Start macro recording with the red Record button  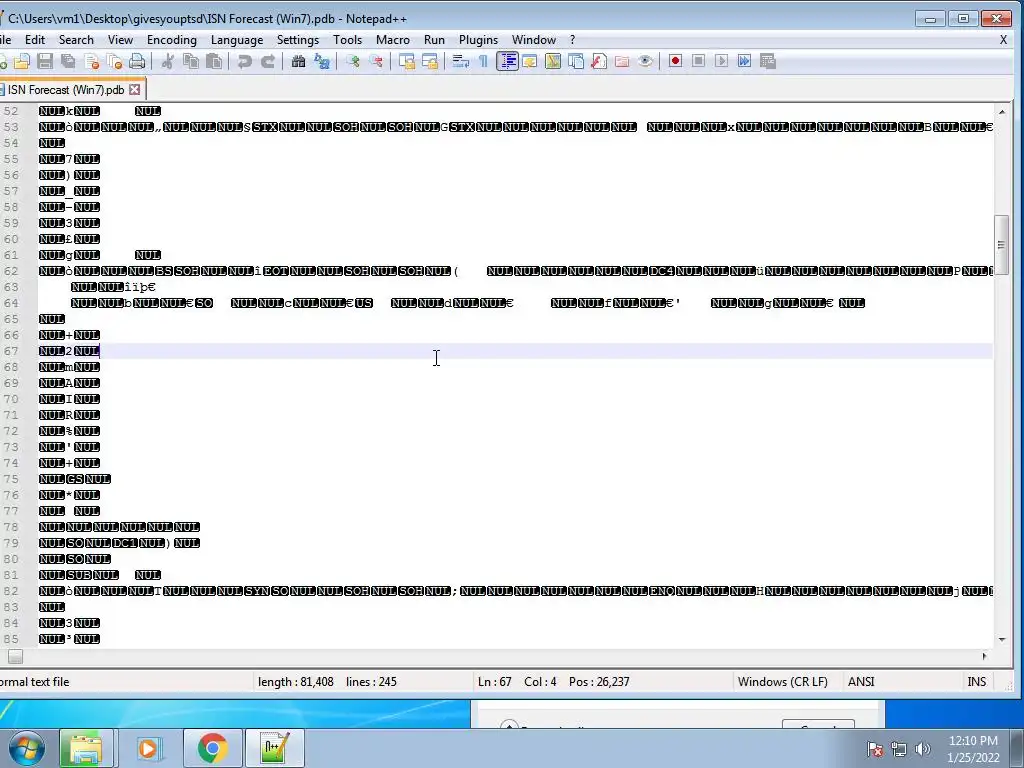(x=675, y=61)
